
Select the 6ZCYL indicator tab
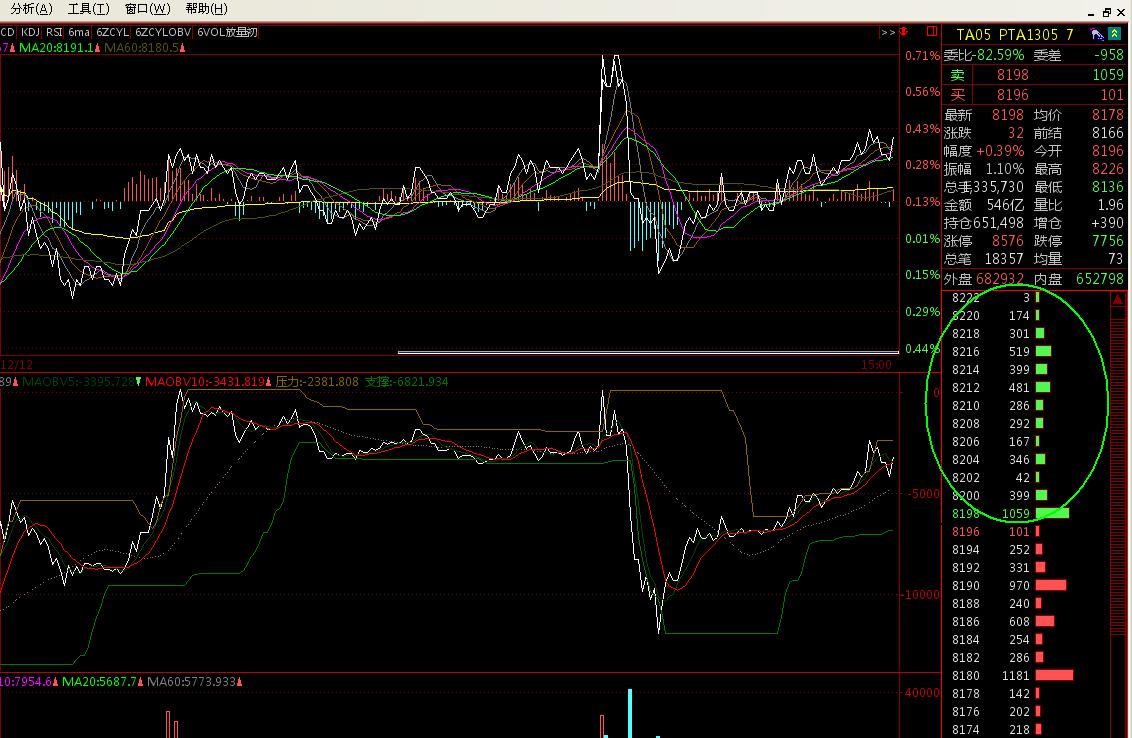[x=112, y=32]
